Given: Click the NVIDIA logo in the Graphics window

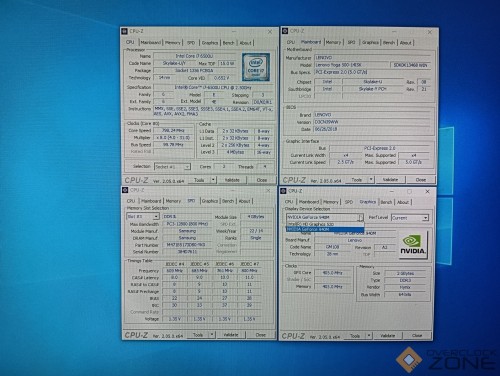Looking at the screenshot, I should click(413, 245).
